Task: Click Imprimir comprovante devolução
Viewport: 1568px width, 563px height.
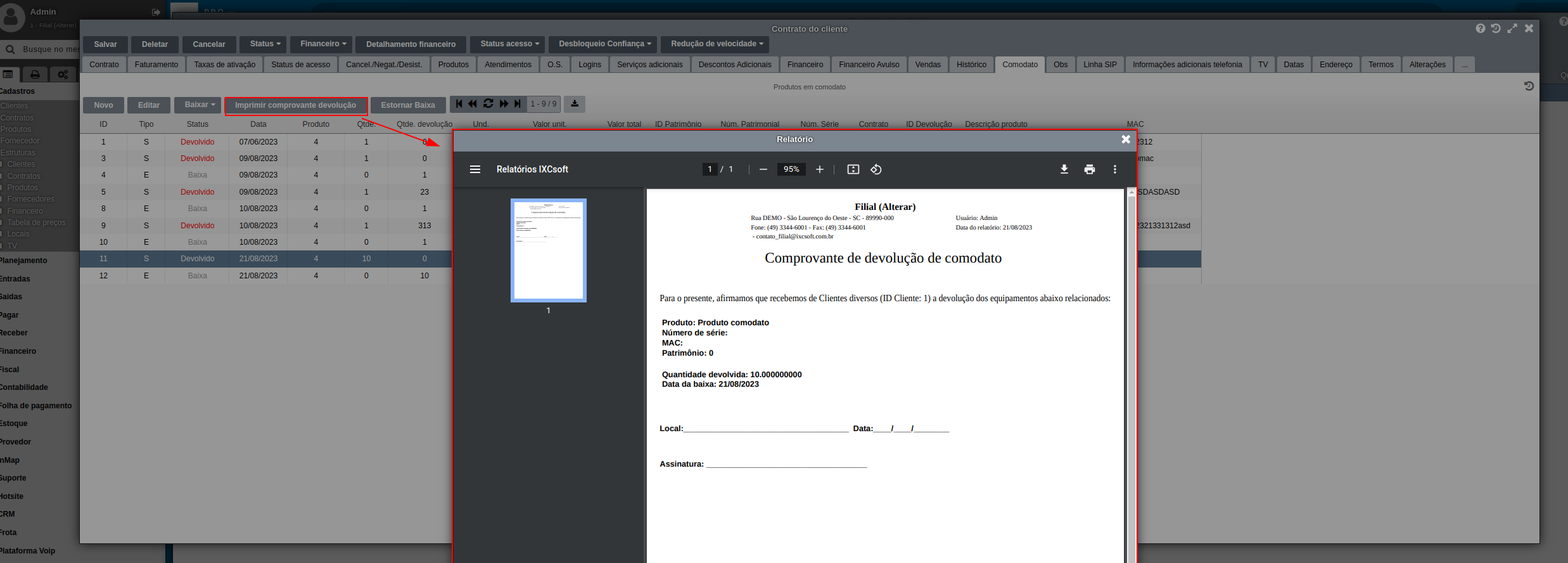Action: [x=296, y=105]
